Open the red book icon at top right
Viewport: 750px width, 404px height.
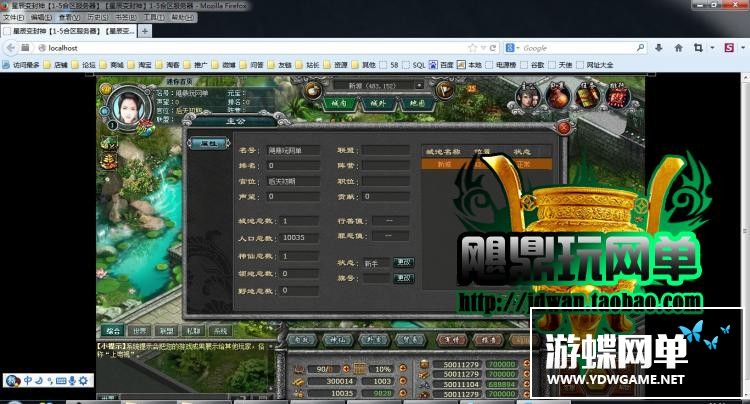pyautogui.click(x=618, y=97)
